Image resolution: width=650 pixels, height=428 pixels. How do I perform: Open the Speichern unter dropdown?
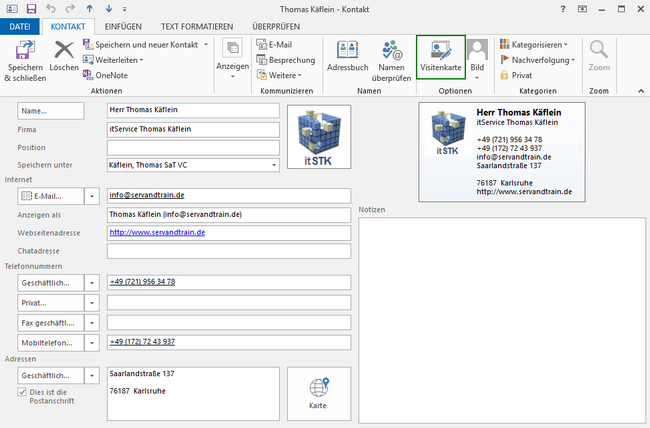(x=274, y=165)
